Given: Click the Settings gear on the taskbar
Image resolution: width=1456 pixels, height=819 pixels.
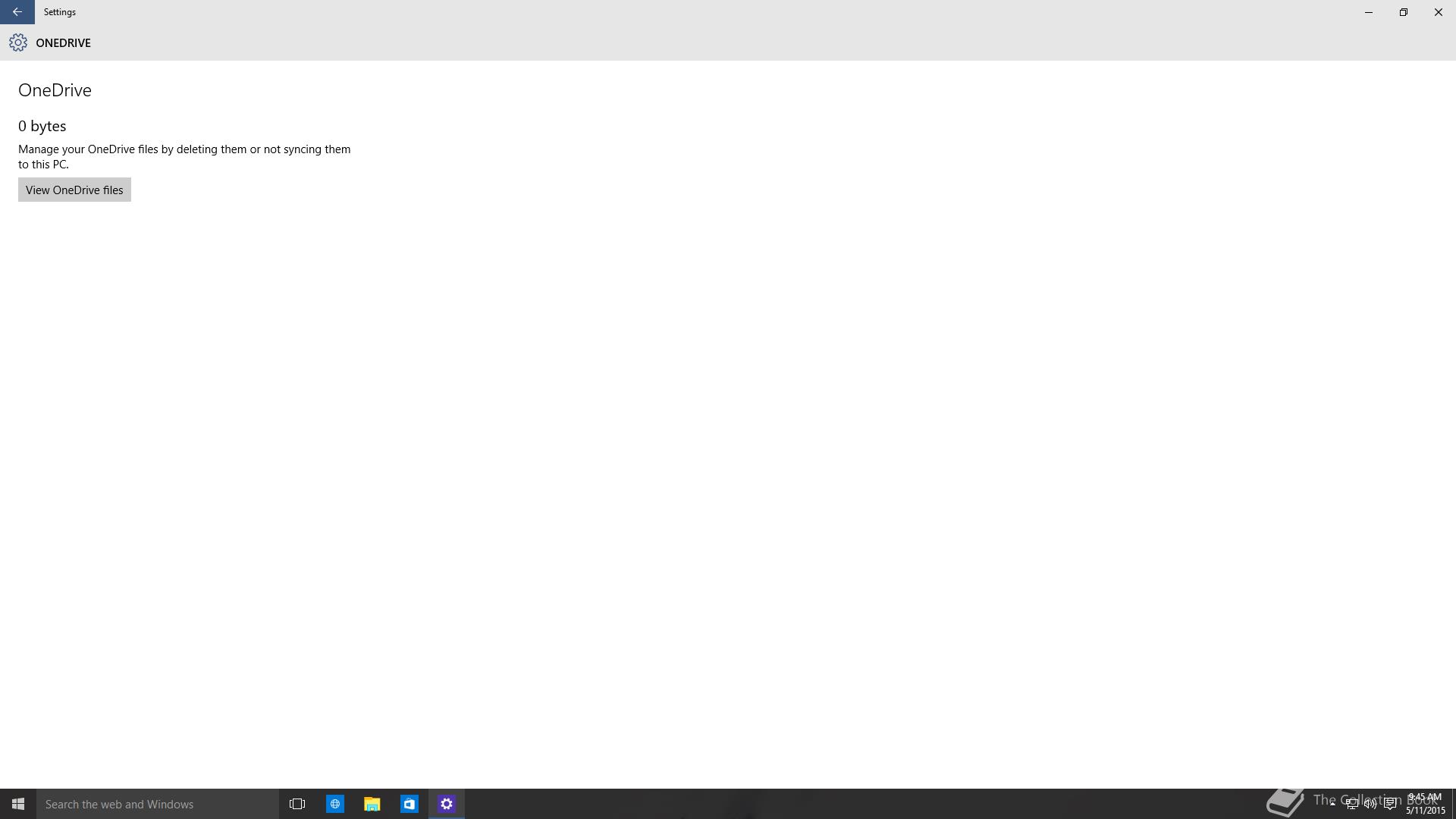Looking at the screenshot, I should pyautogui.click(x=446, y=804).
